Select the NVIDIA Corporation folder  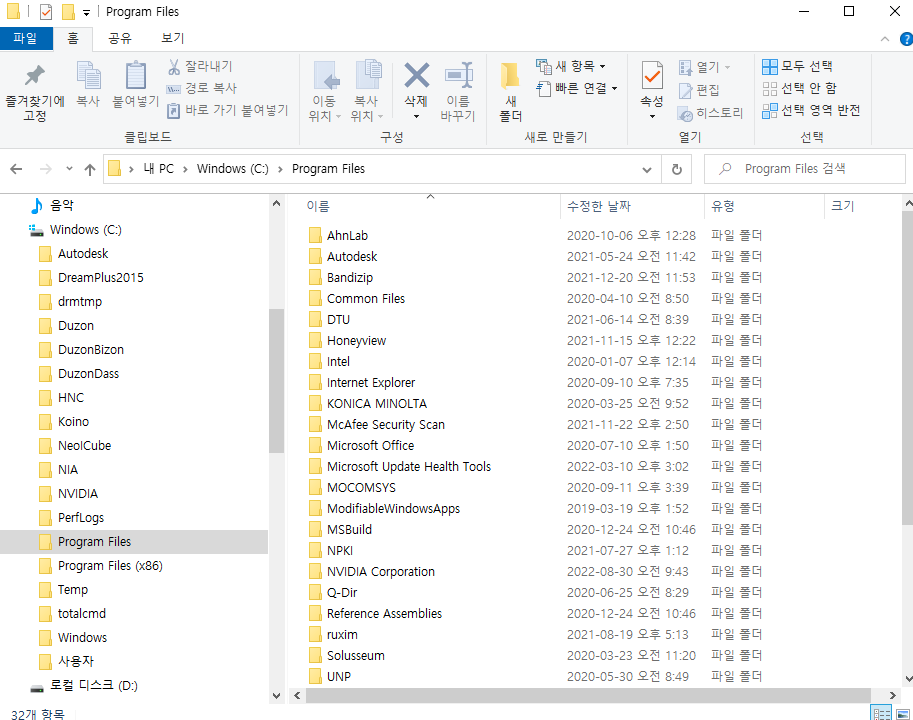[x=381, y=572]
